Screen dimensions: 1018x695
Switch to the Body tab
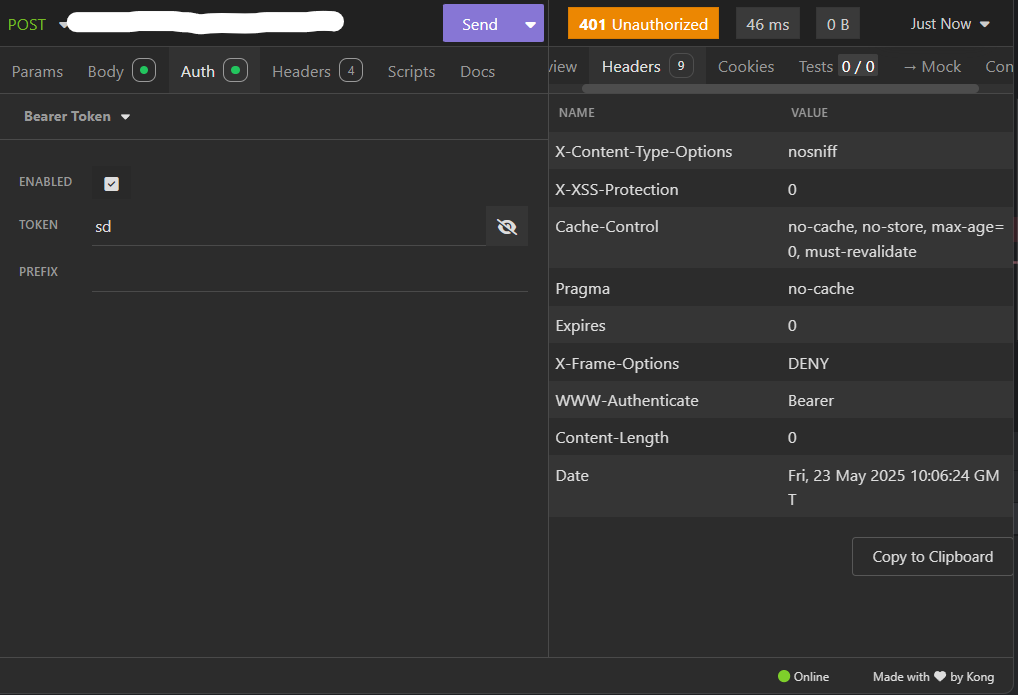click(x=121, y=71)
